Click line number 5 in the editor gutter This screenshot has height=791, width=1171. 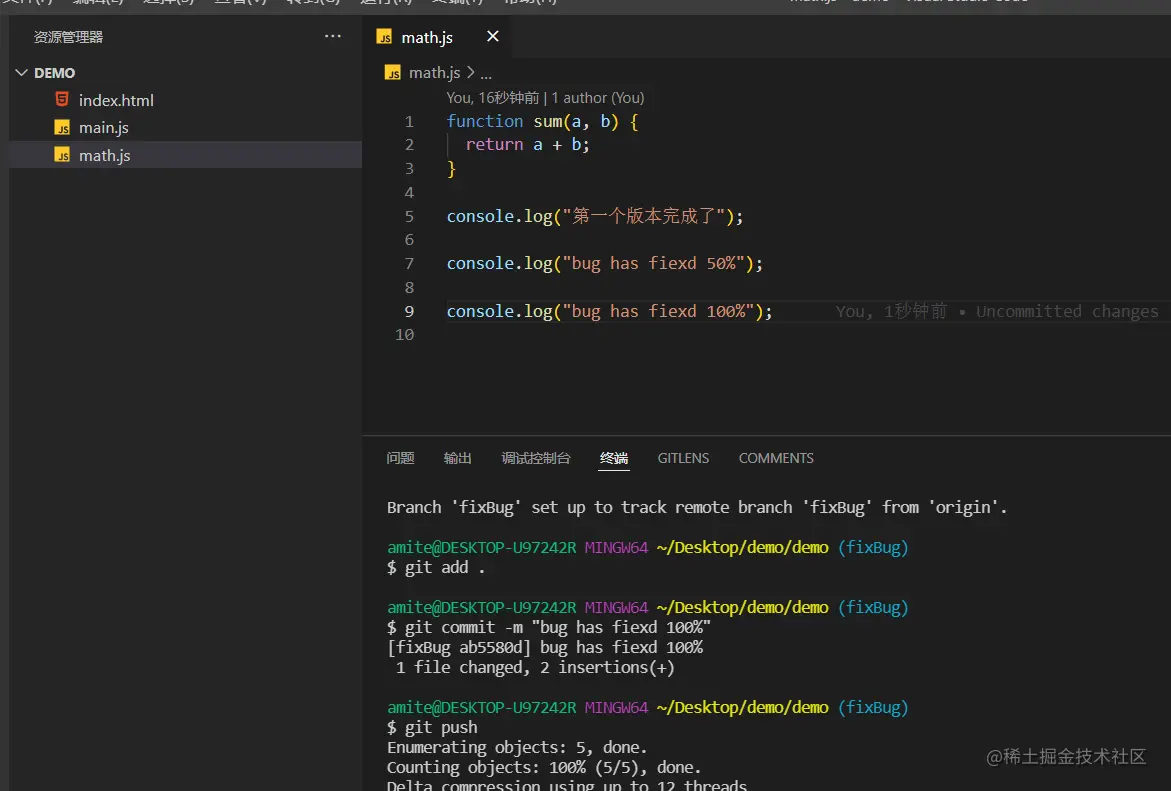409,216
